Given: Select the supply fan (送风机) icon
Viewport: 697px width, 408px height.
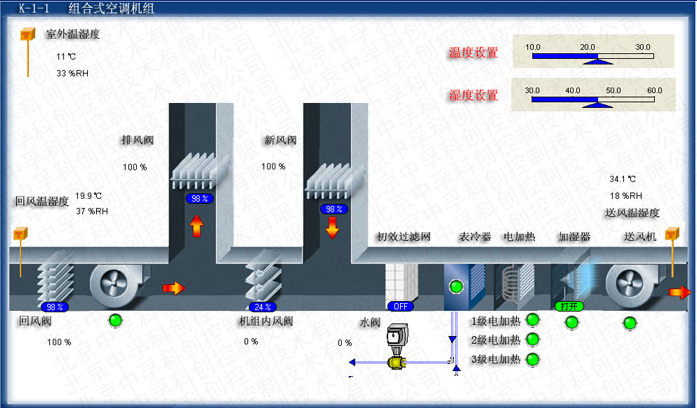Looking at the screenshot, I should (x=632, y=284).
